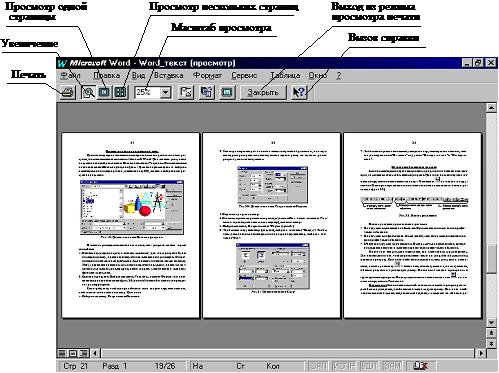Toggle the Full Screen toolbar button

227,92
